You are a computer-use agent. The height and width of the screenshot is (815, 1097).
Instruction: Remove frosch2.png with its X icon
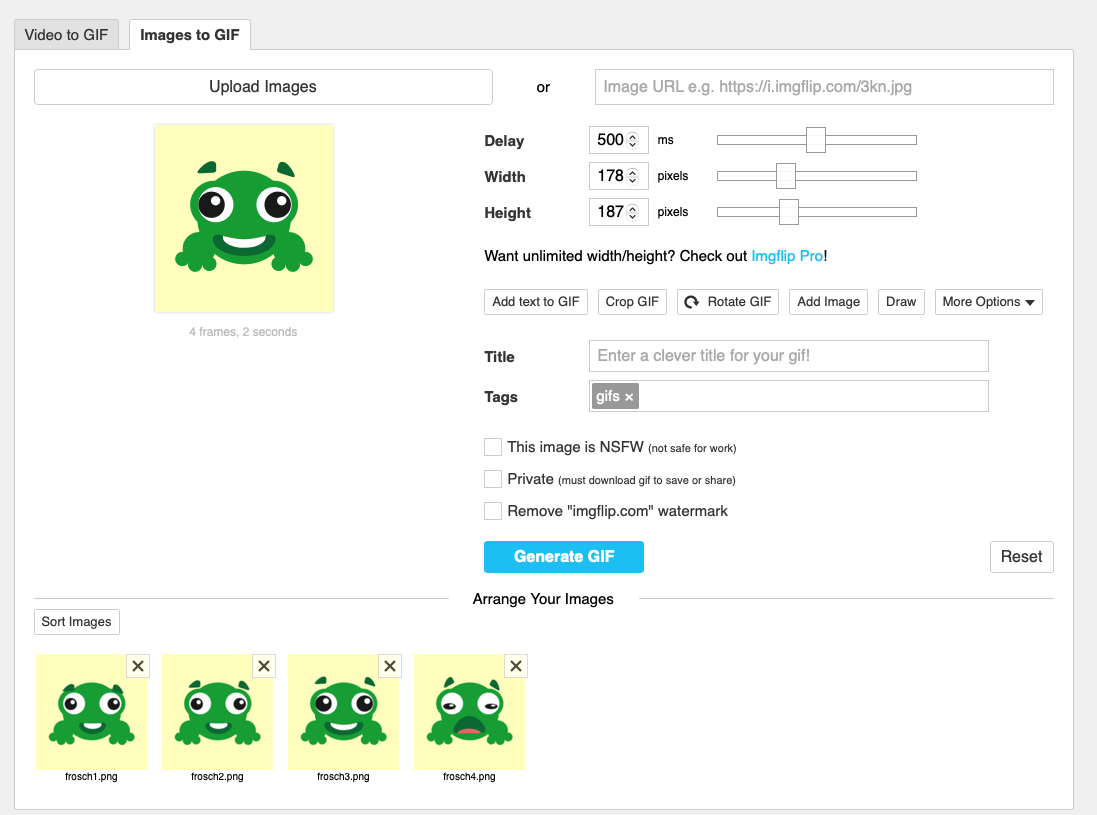click(x=264, y=666)
